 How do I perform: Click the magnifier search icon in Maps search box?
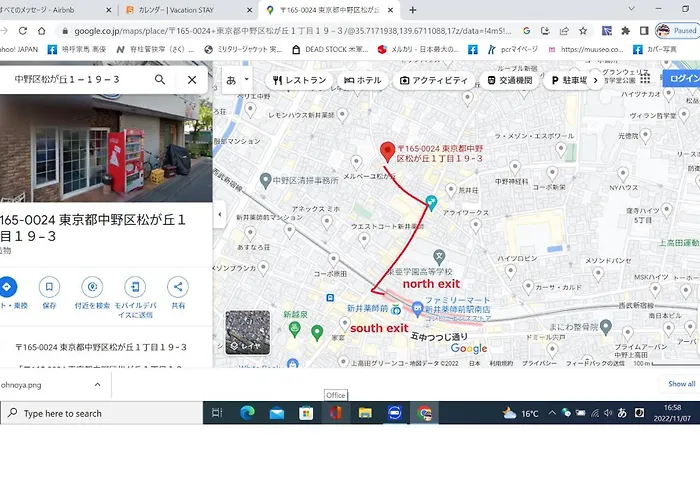click(160, 79)
